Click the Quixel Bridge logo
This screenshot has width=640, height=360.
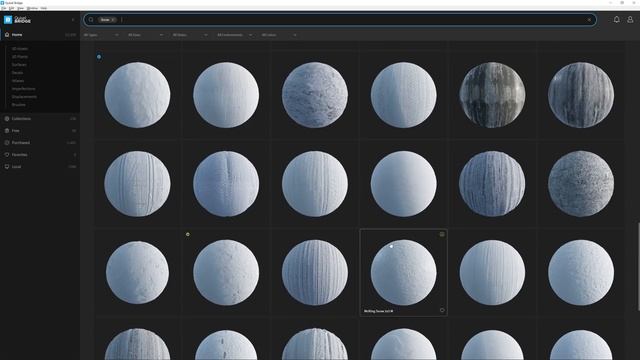[x=17, y=20]
